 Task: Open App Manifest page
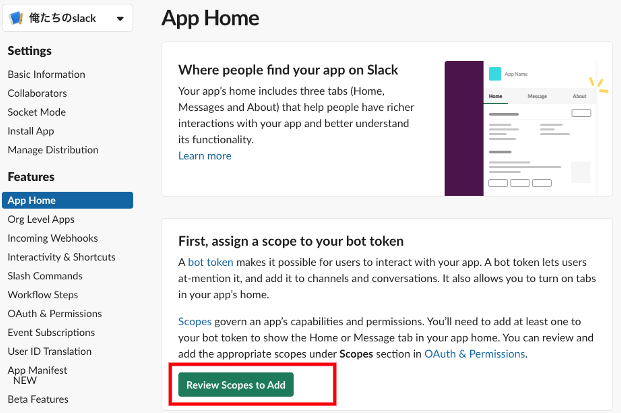tap(39, 370)
